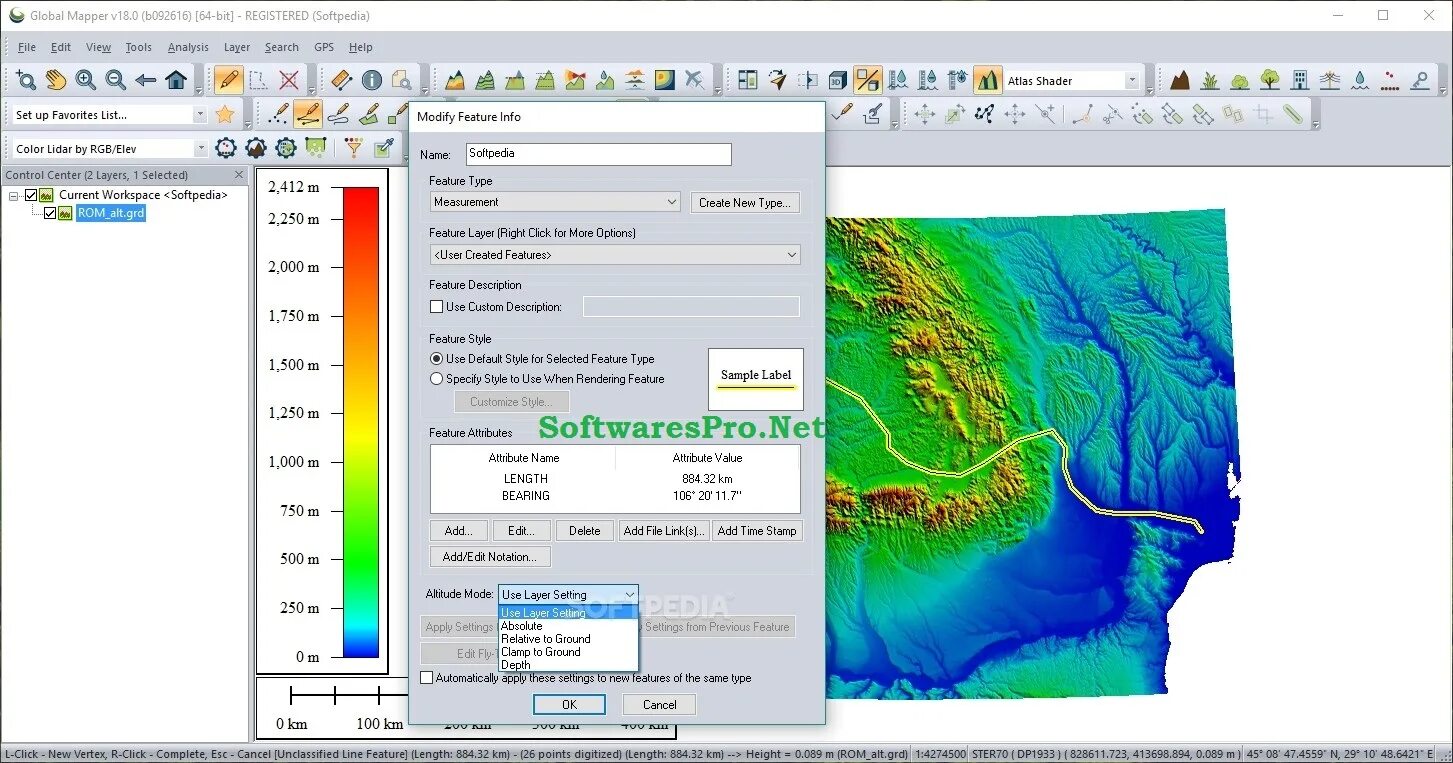This screenshot has height=763, width=1453.
Task: Open the Feature Type Measurement dropdown
Action: [555, 202]
